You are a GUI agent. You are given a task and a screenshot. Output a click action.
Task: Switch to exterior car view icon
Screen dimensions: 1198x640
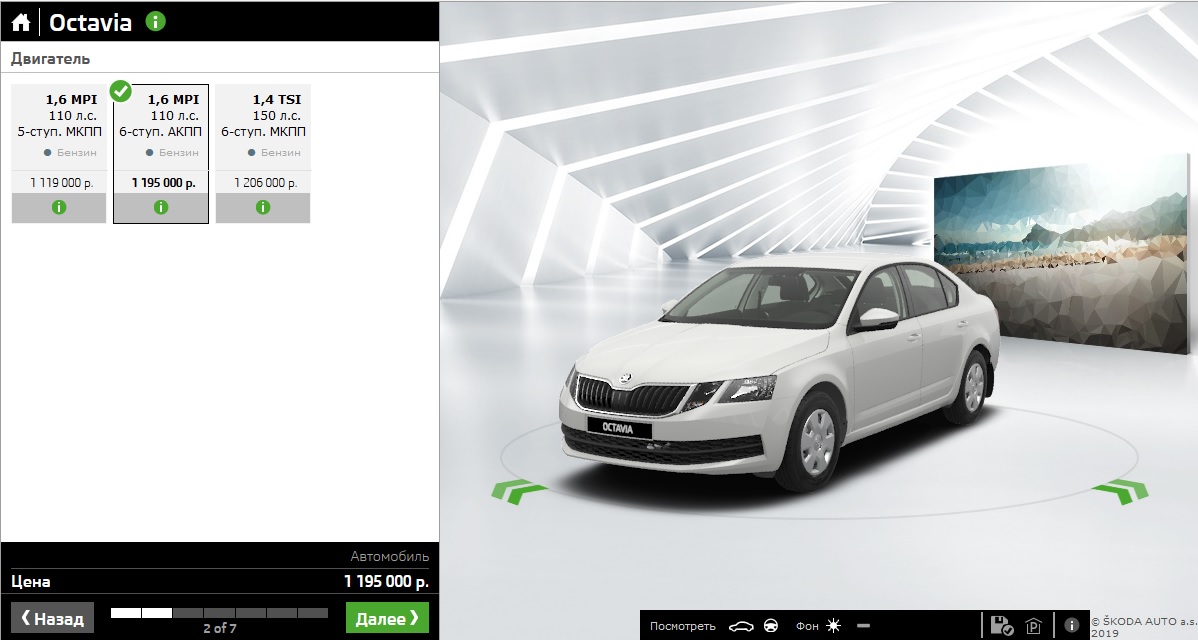[740, 626]
